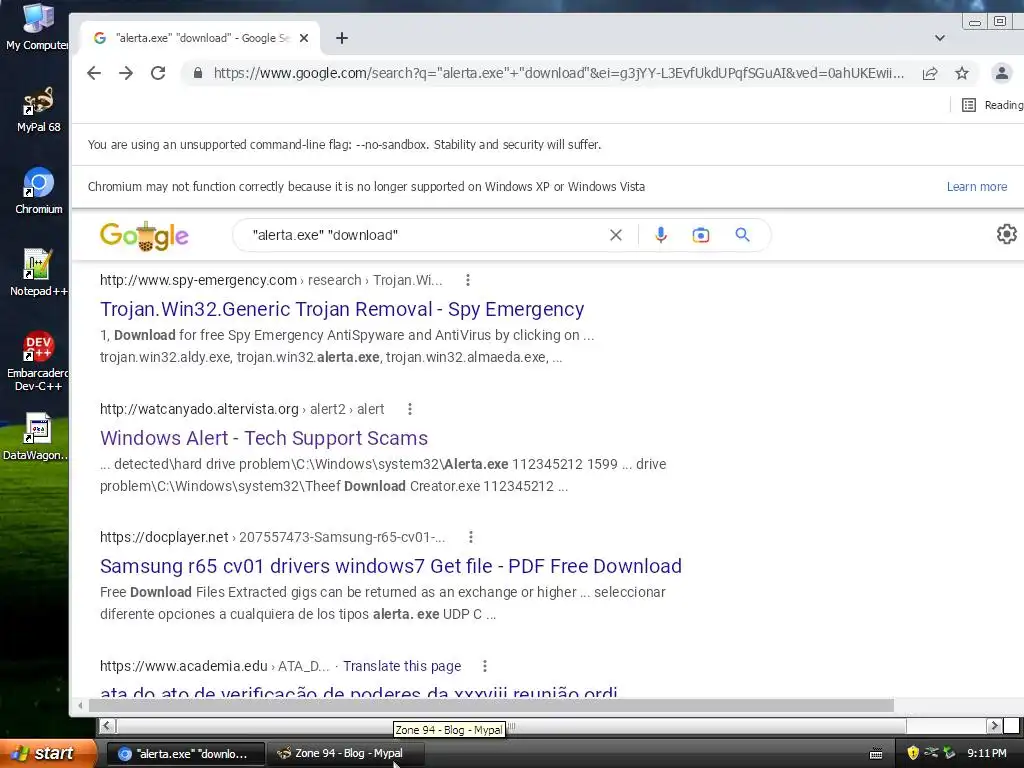Open more options for spy-emergency.com result

coord(468,280)
